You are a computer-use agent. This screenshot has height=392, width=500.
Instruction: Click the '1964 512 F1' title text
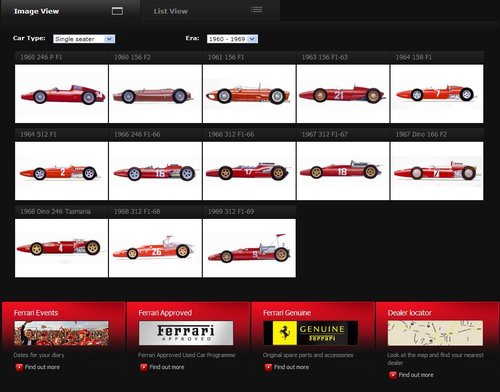coord(38,134)
